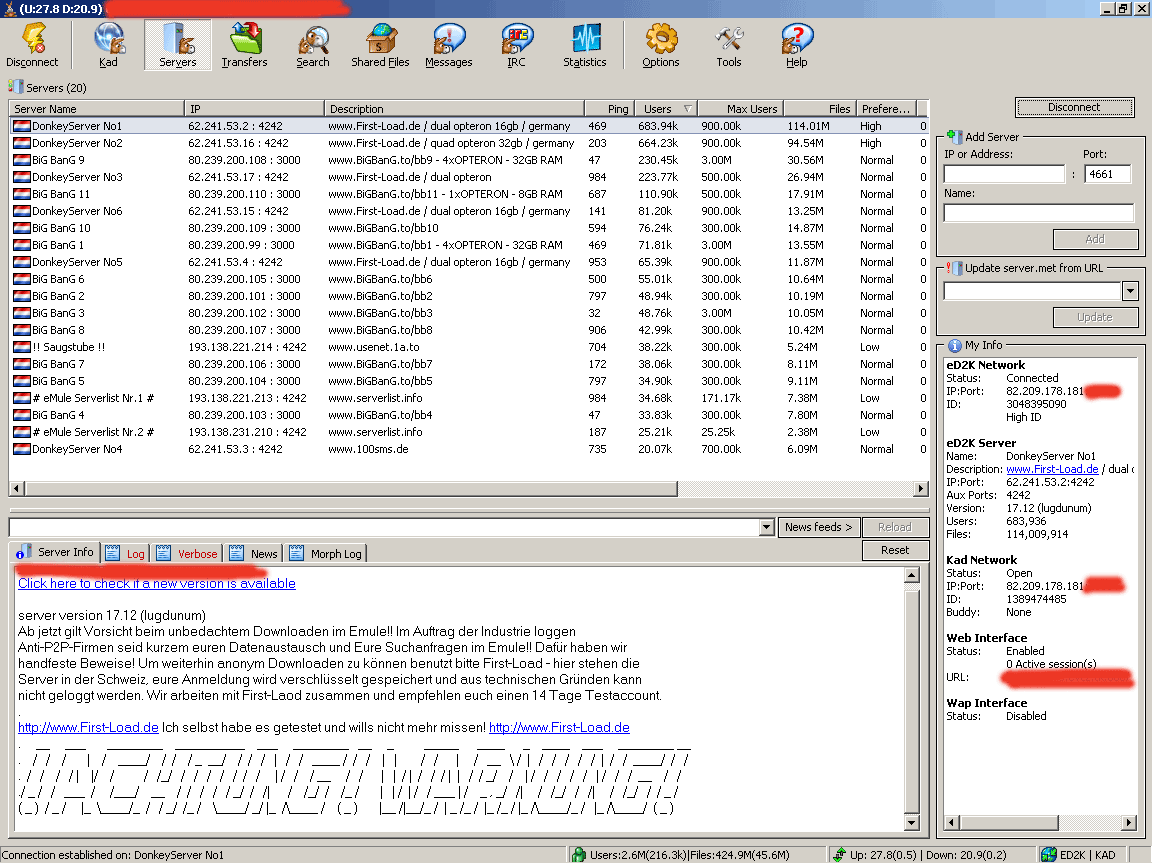Expand the server.met URL dropdown

pyautogui.click(x=1130, y=291)
